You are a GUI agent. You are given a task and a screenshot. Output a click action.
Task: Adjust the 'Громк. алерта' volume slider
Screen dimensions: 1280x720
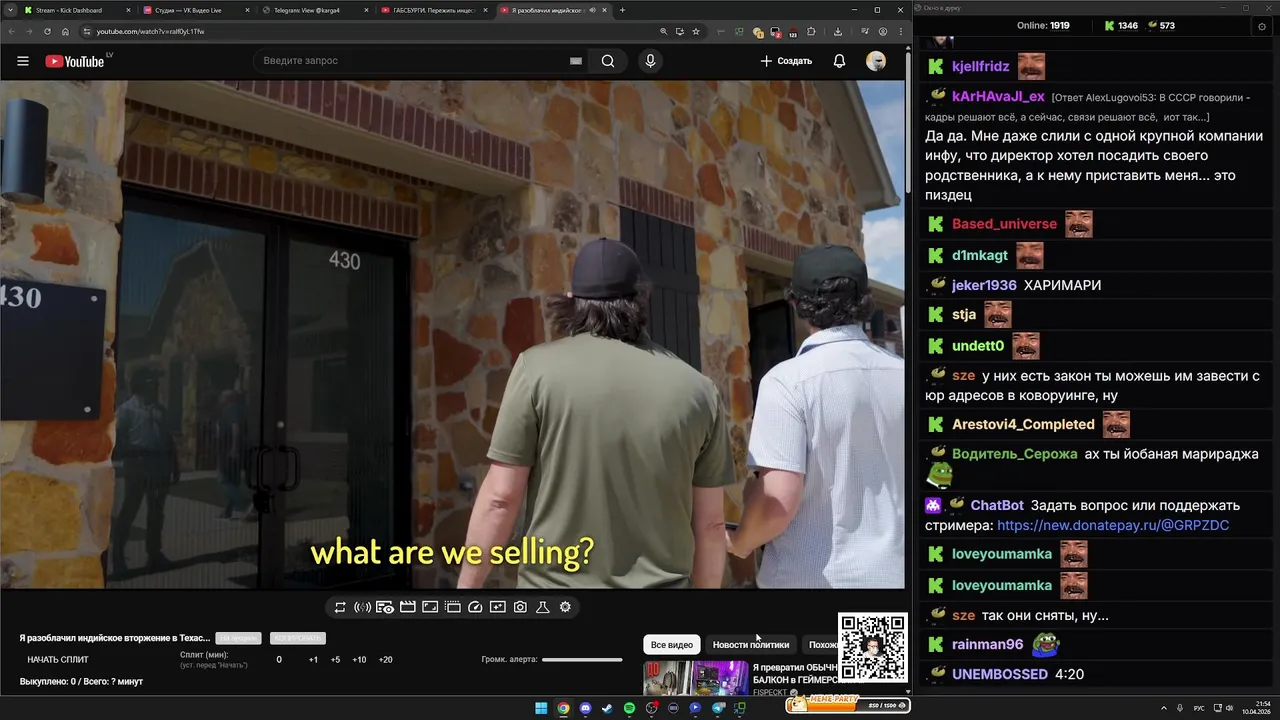pos(582,660)
